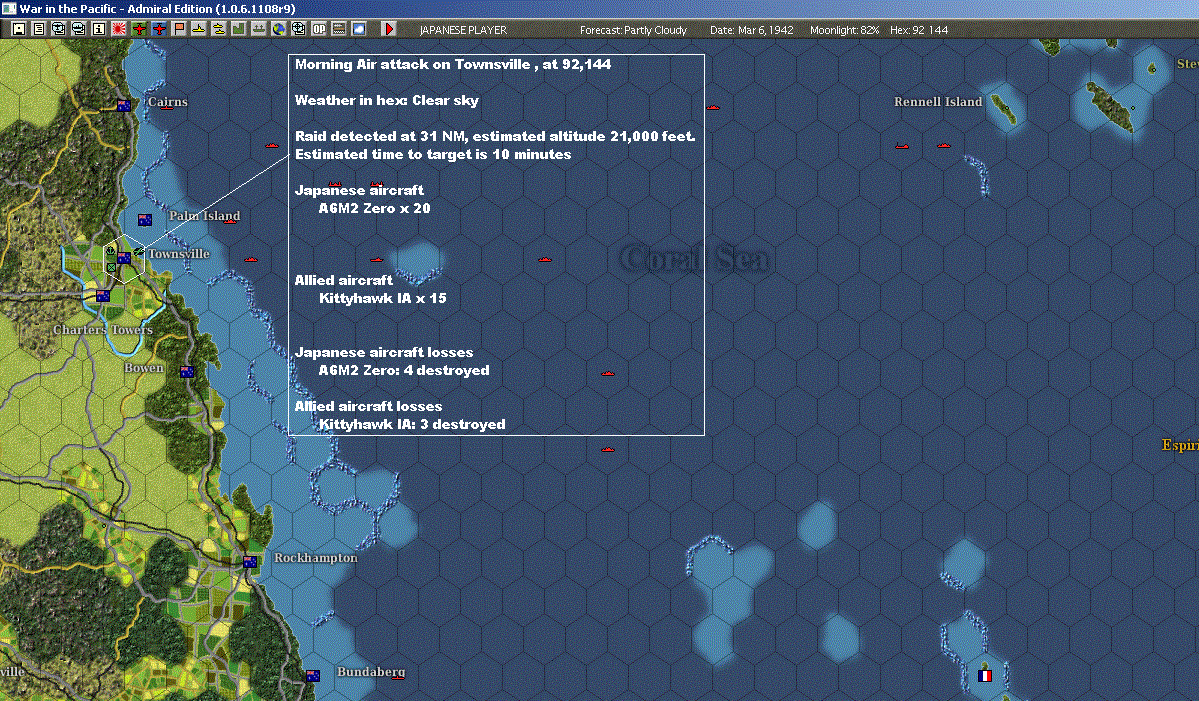1199x701 pixels.
Task: Click the 'Moonlight: 82%' status text
Action: (844, 30)
